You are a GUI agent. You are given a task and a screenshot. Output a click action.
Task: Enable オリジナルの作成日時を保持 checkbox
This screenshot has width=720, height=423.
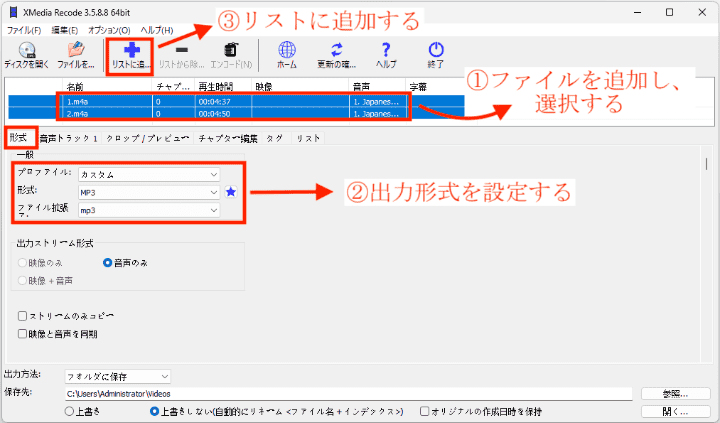pyautogui.click(x=425, y=411)
